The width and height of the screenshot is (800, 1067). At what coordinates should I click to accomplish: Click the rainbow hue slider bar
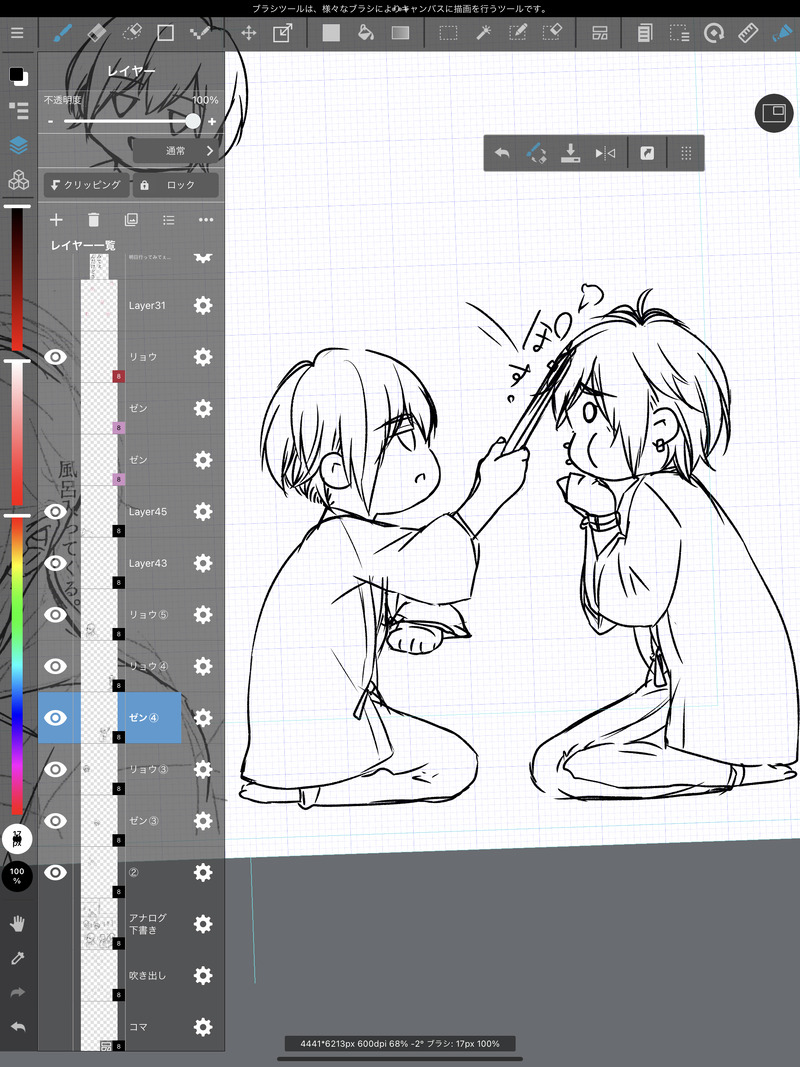(x=17, y=666)
